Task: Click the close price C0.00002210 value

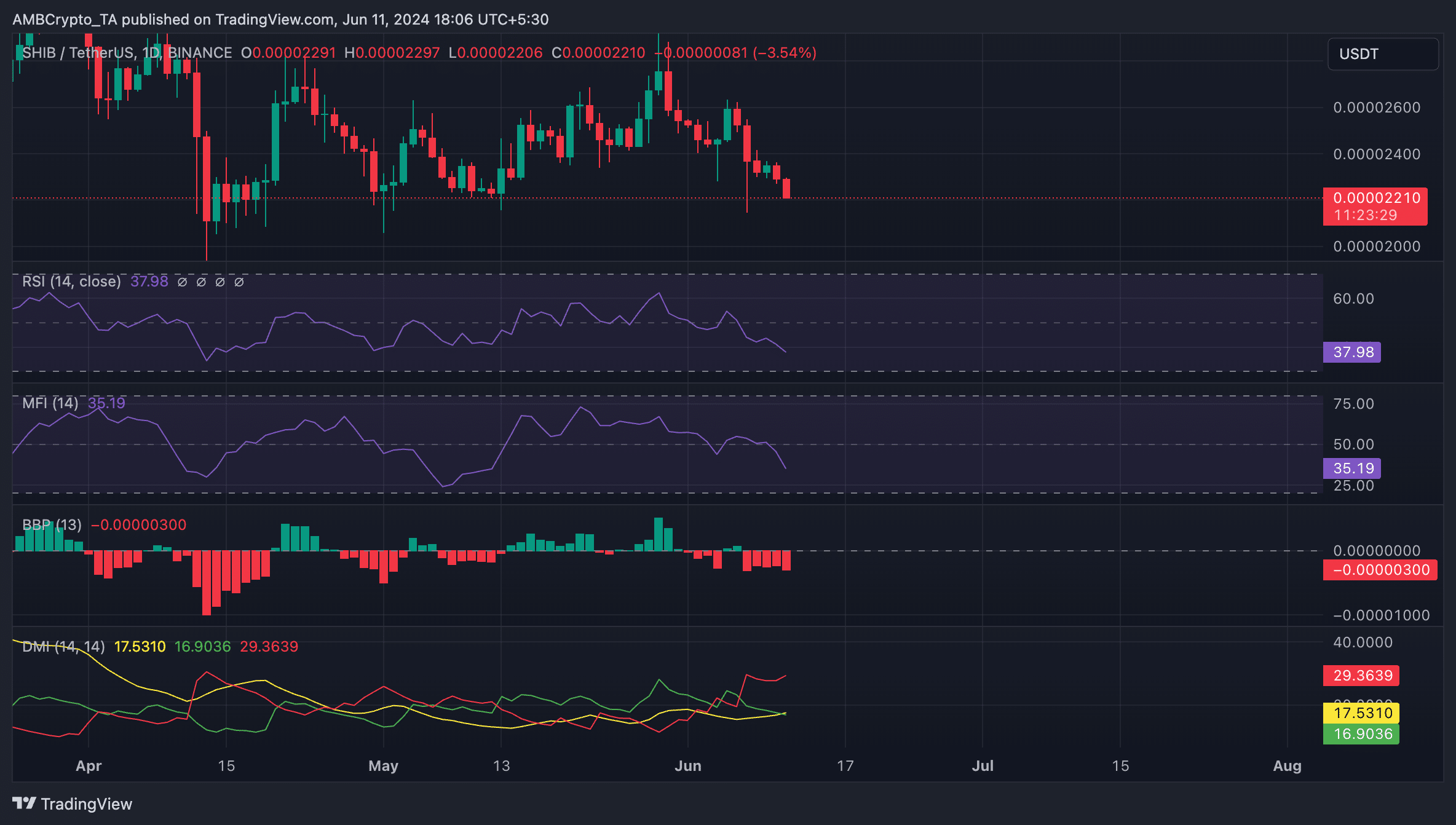Action: (598, 53)
